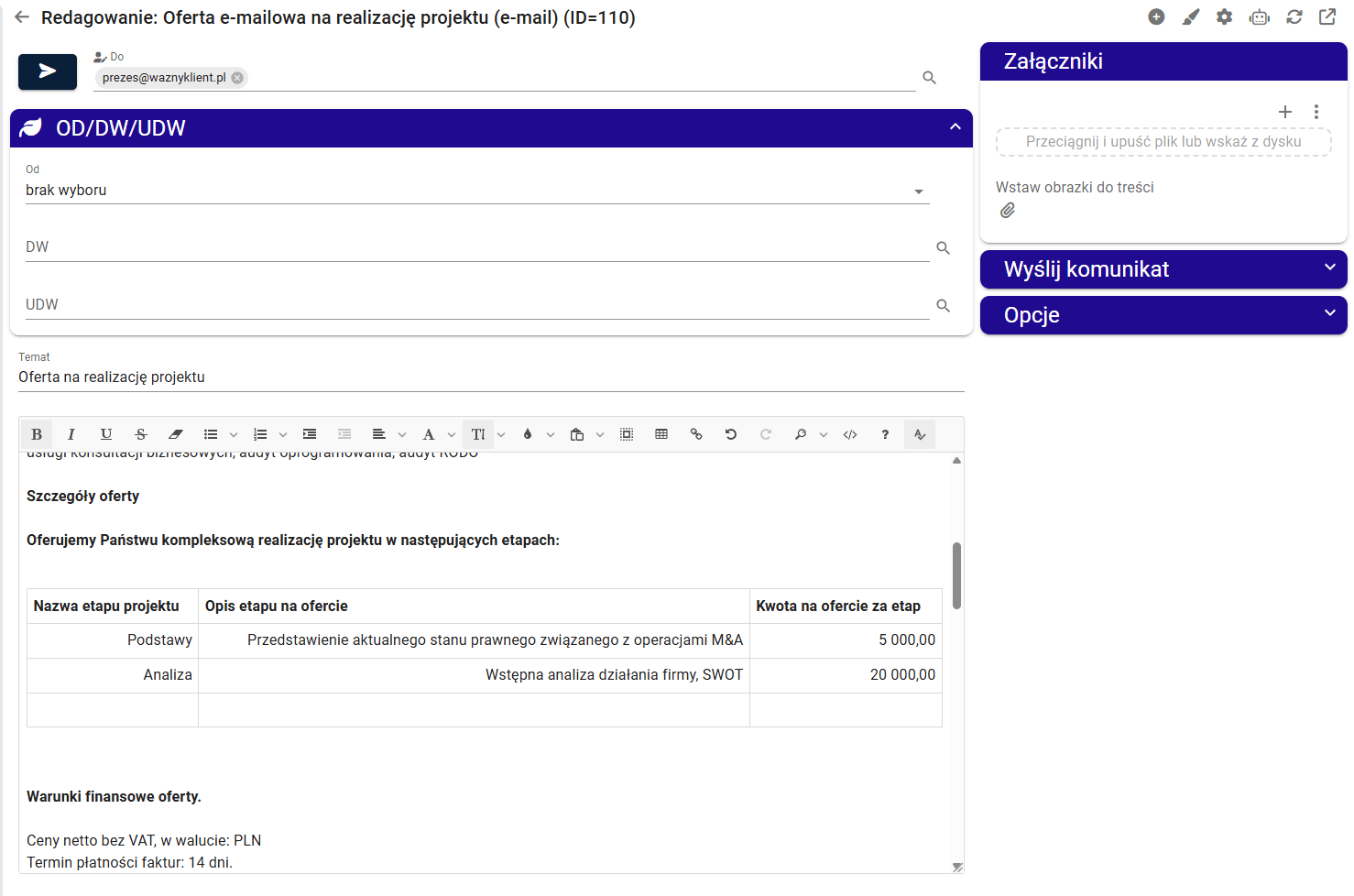Click the select all icon

627,434
